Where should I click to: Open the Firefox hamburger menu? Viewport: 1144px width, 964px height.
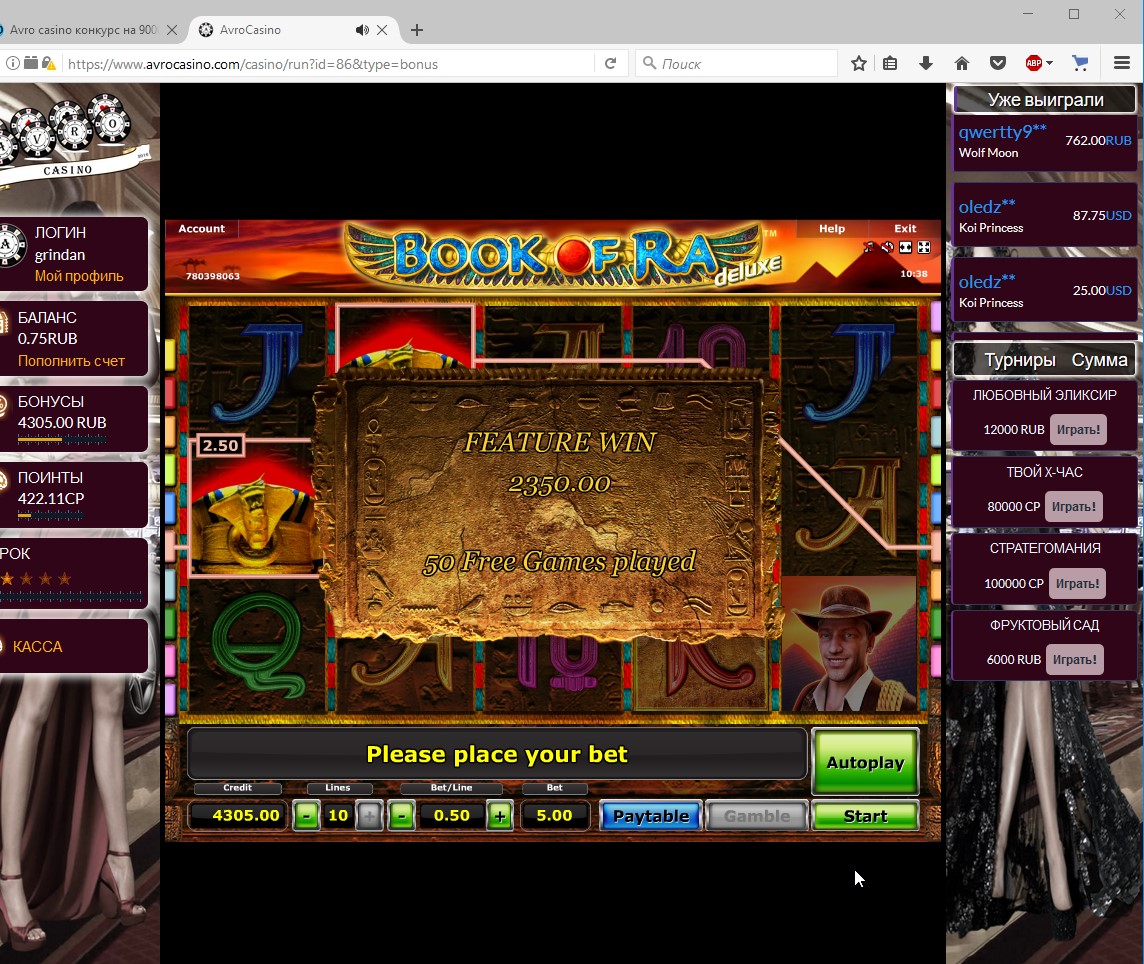click(x=1122, y=63)
